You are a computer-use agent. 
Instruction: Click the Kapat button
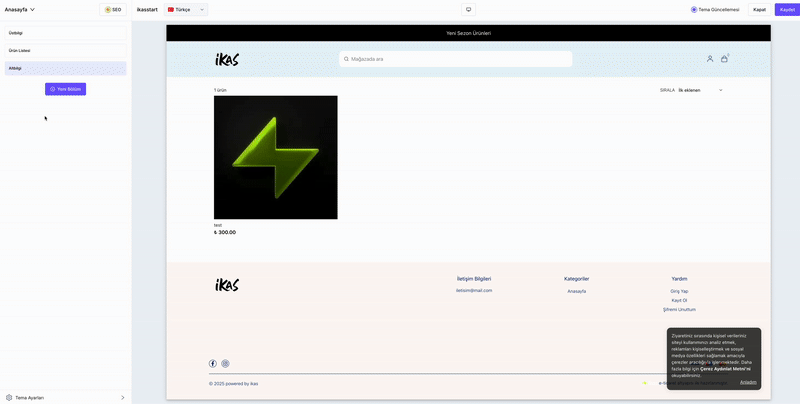(759, 9)
